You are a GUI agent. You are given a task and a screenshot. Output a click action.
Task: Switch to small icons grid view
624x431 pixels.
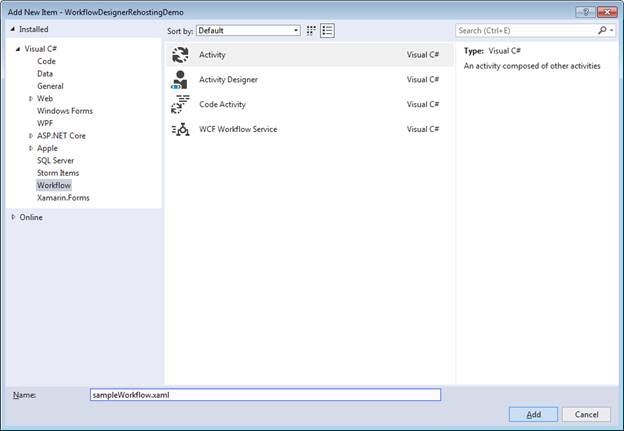[311, 31]
